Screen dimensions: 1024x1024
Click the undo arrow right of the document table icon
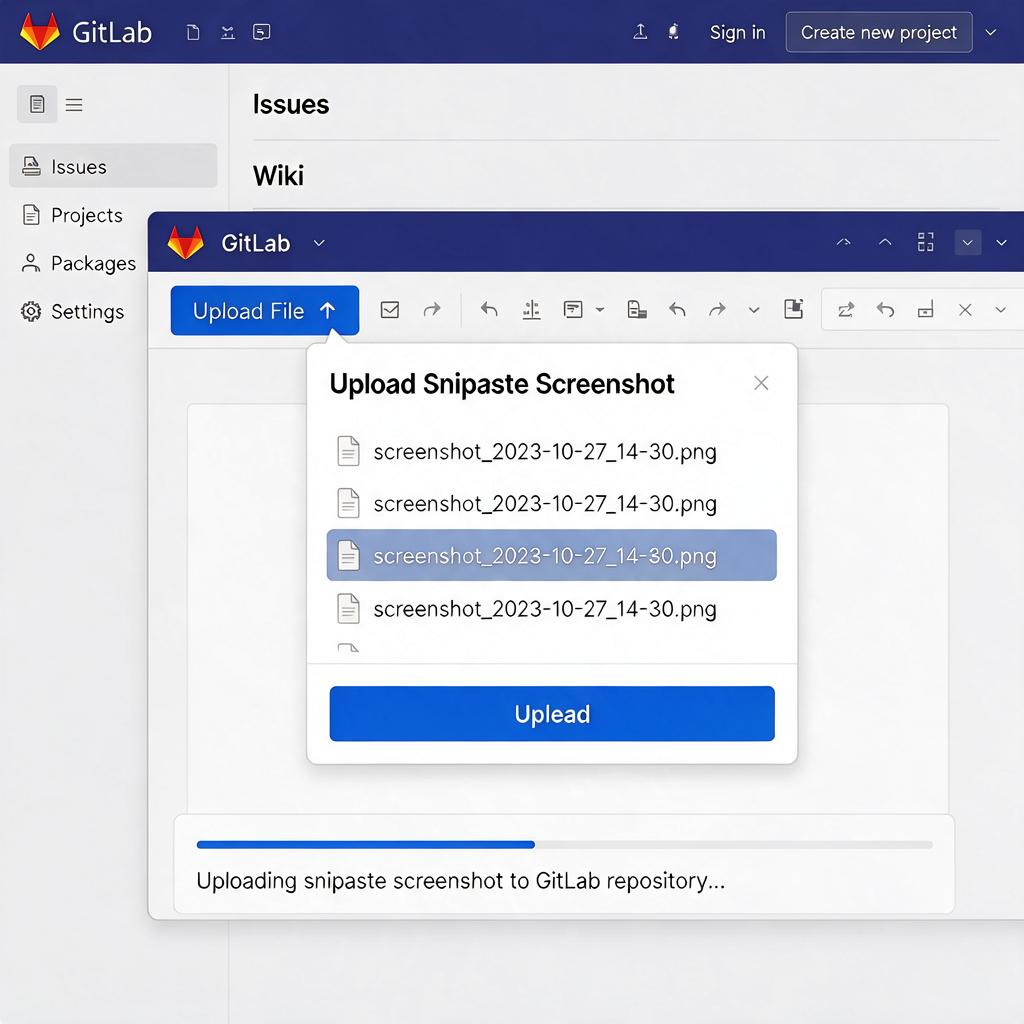(678, 310)
